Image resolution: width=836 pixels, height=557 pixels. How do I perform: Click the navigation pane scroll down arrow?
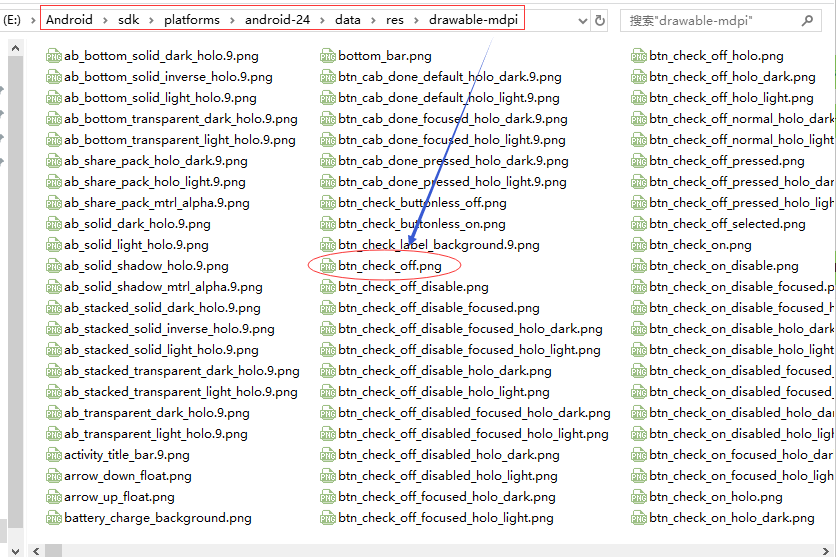[x=15, y=551]
